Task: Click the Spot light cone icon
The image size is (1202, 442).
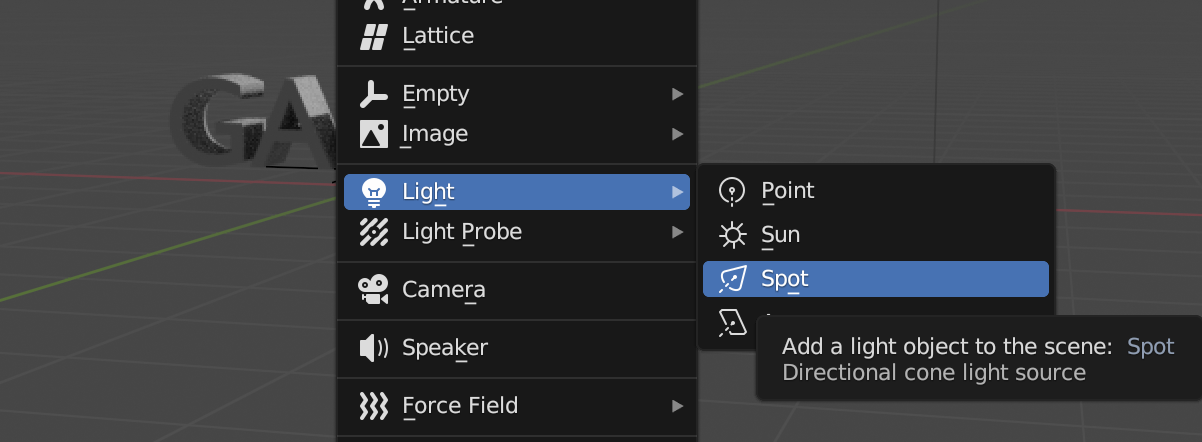Action: pos(733,279)
